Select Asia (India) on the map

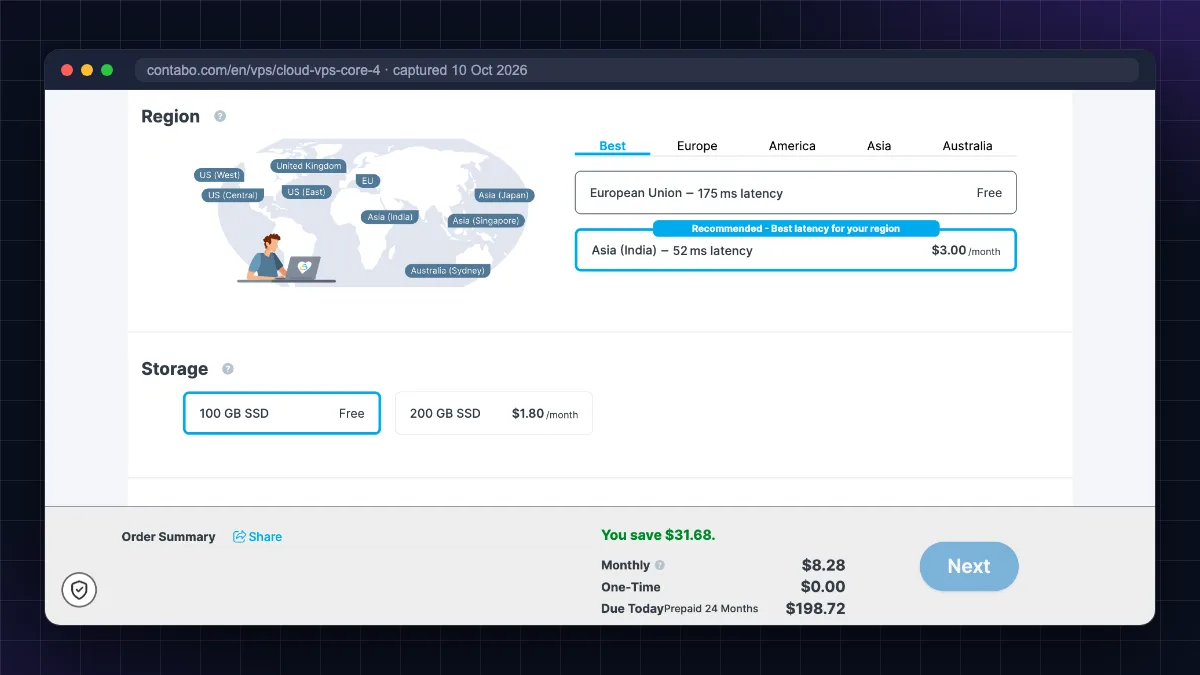(x=390, y=217)
